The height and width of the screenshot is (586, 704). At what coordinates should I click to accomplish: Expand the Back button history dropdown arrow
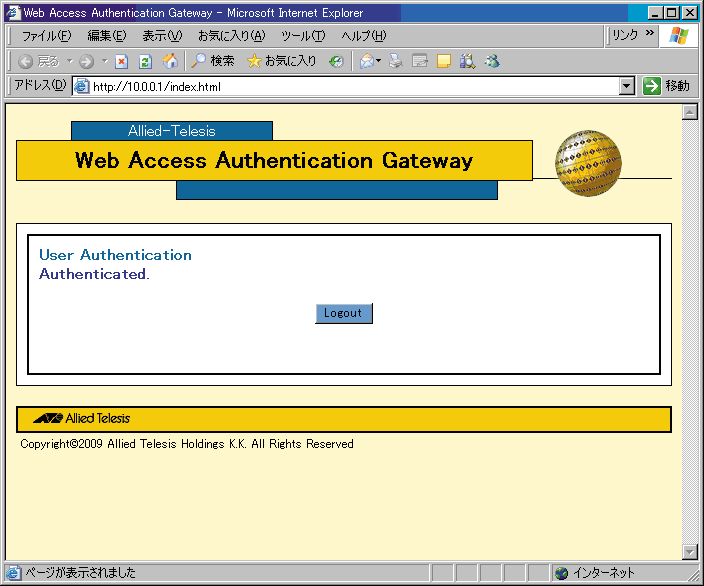click(x=69, y=61)
